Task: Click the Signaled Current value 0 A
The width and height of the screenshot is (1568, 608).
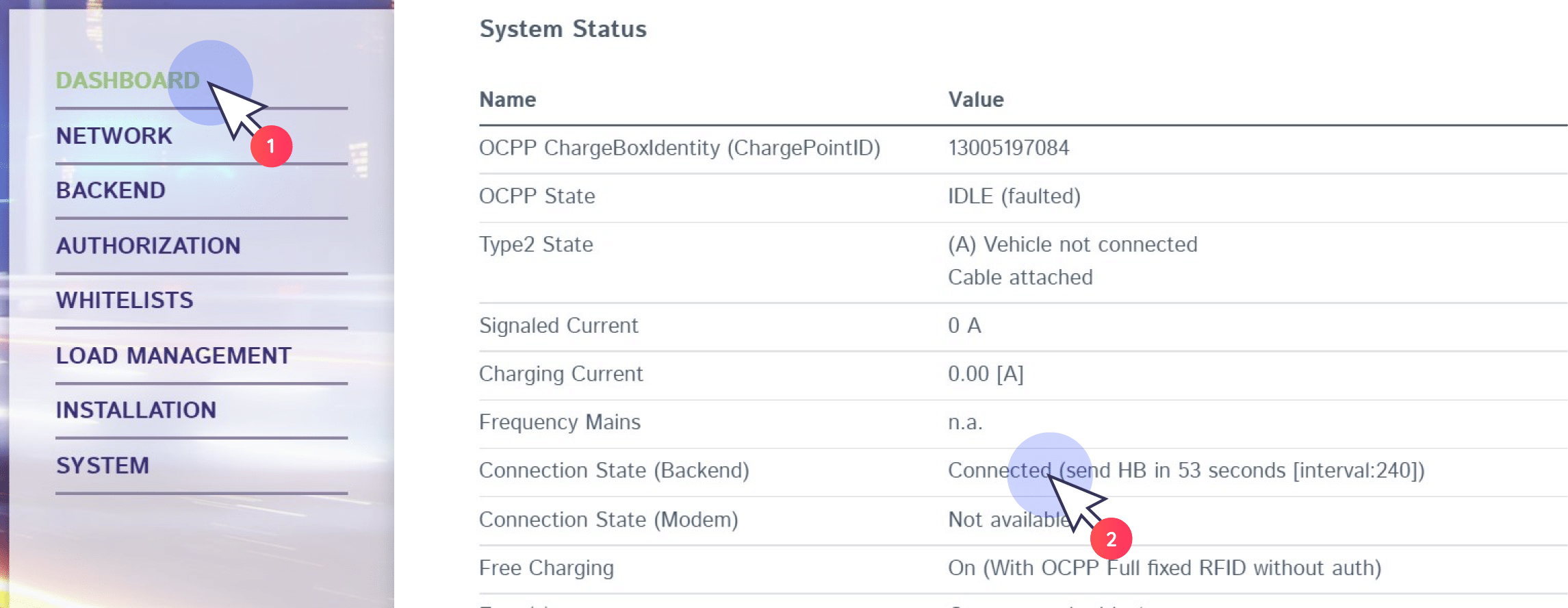Action: tap(964, 326)
